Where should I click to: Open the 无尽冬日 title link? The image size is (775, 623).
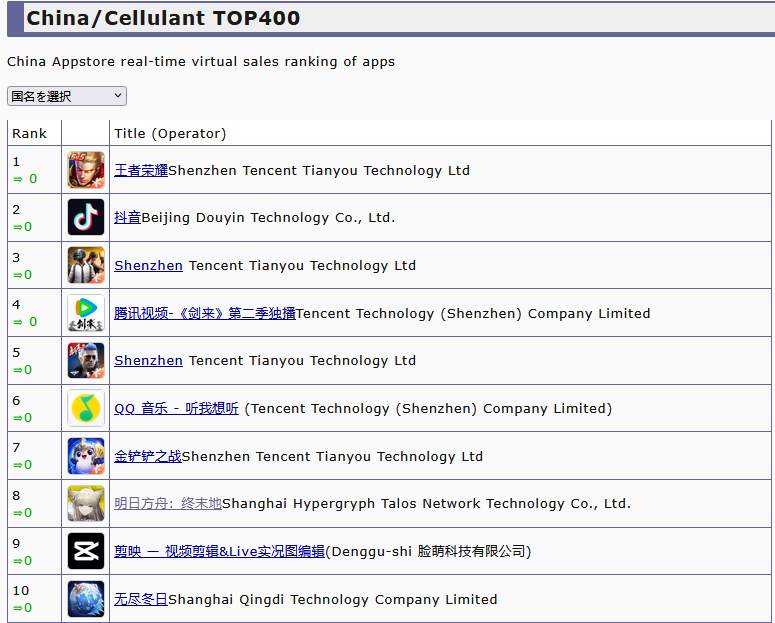click(x=141, y=600)
